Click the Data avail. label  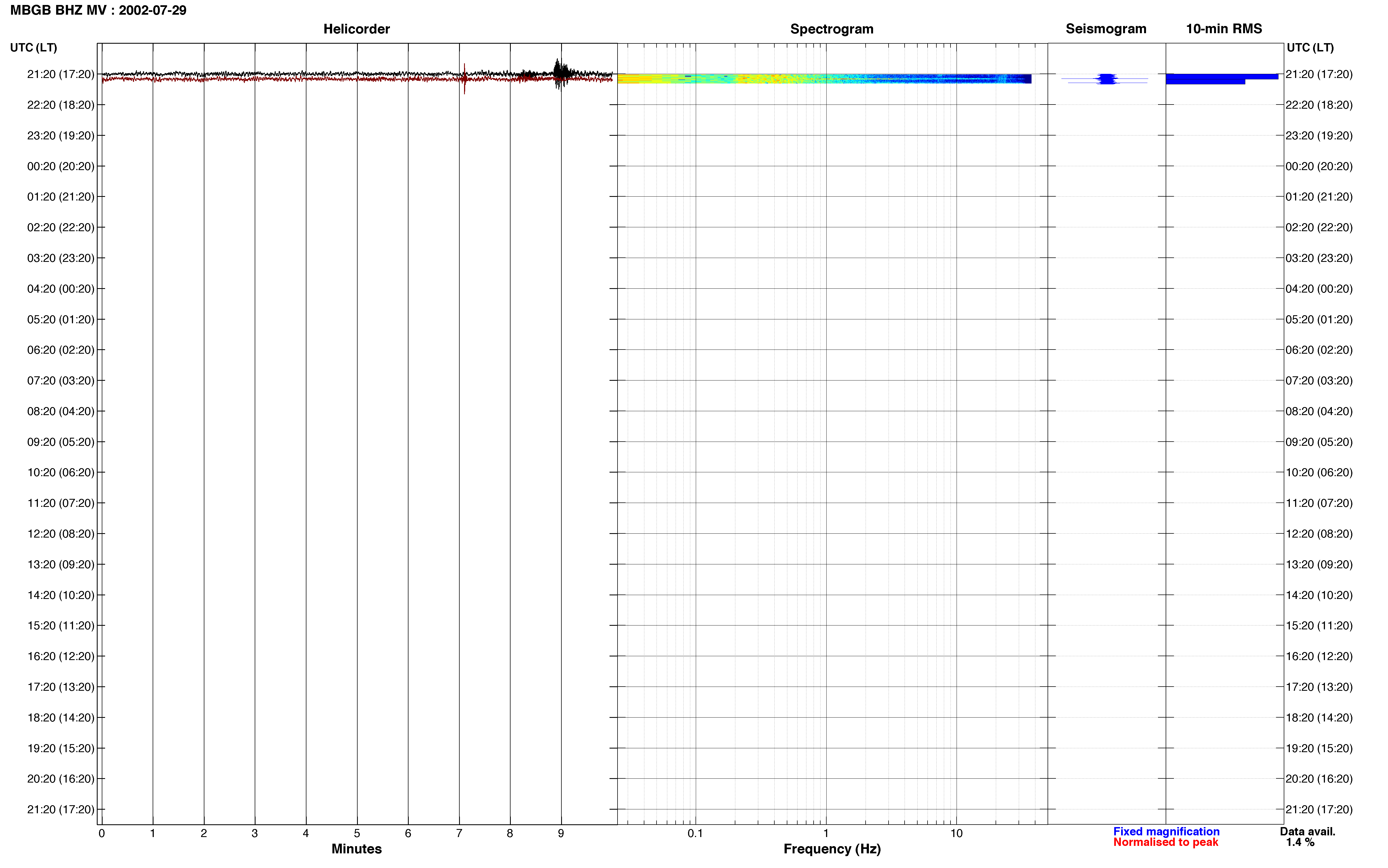point(1308,831)
